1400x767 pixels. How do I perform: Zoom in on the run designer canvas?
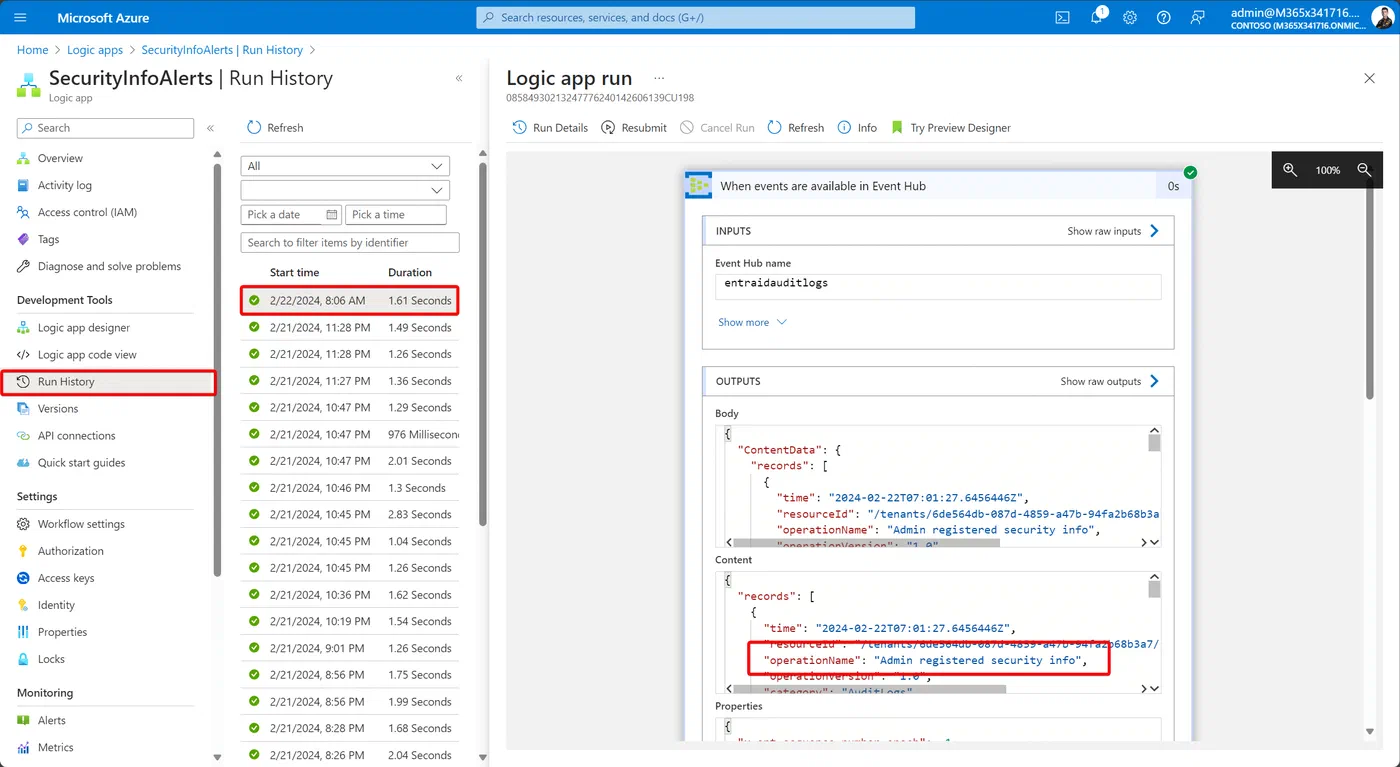pyautogui.click(x=1290, y=170)
